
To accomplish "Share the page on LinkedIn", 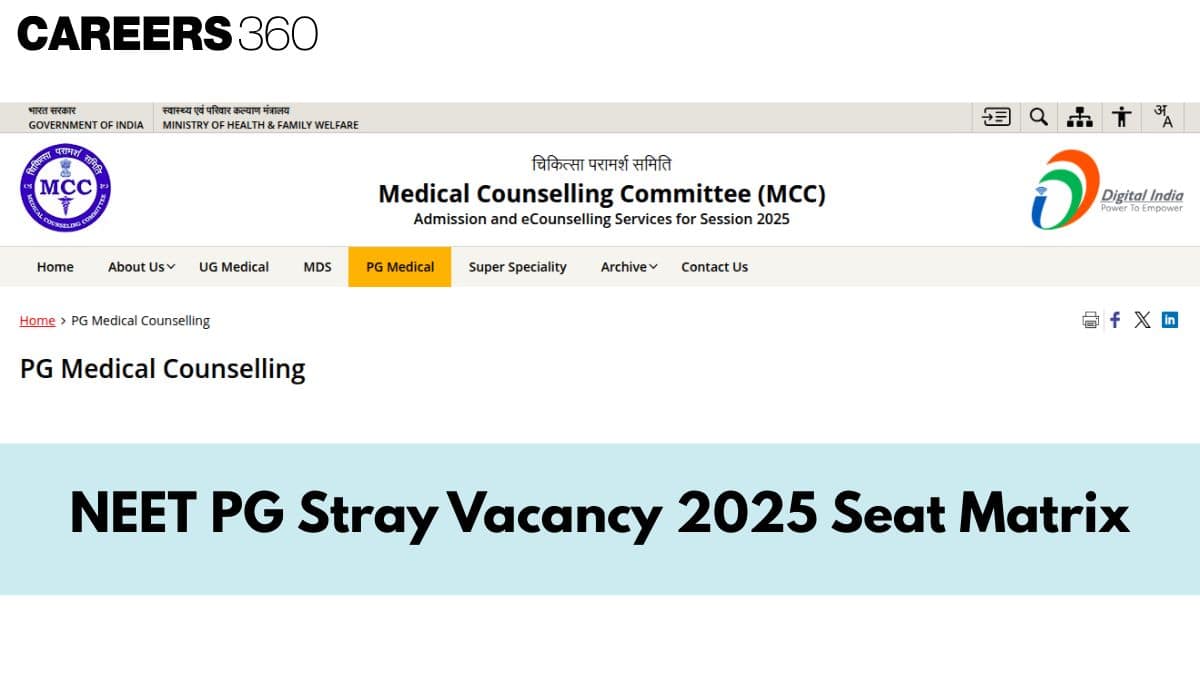I will [x=1170, y=320].
